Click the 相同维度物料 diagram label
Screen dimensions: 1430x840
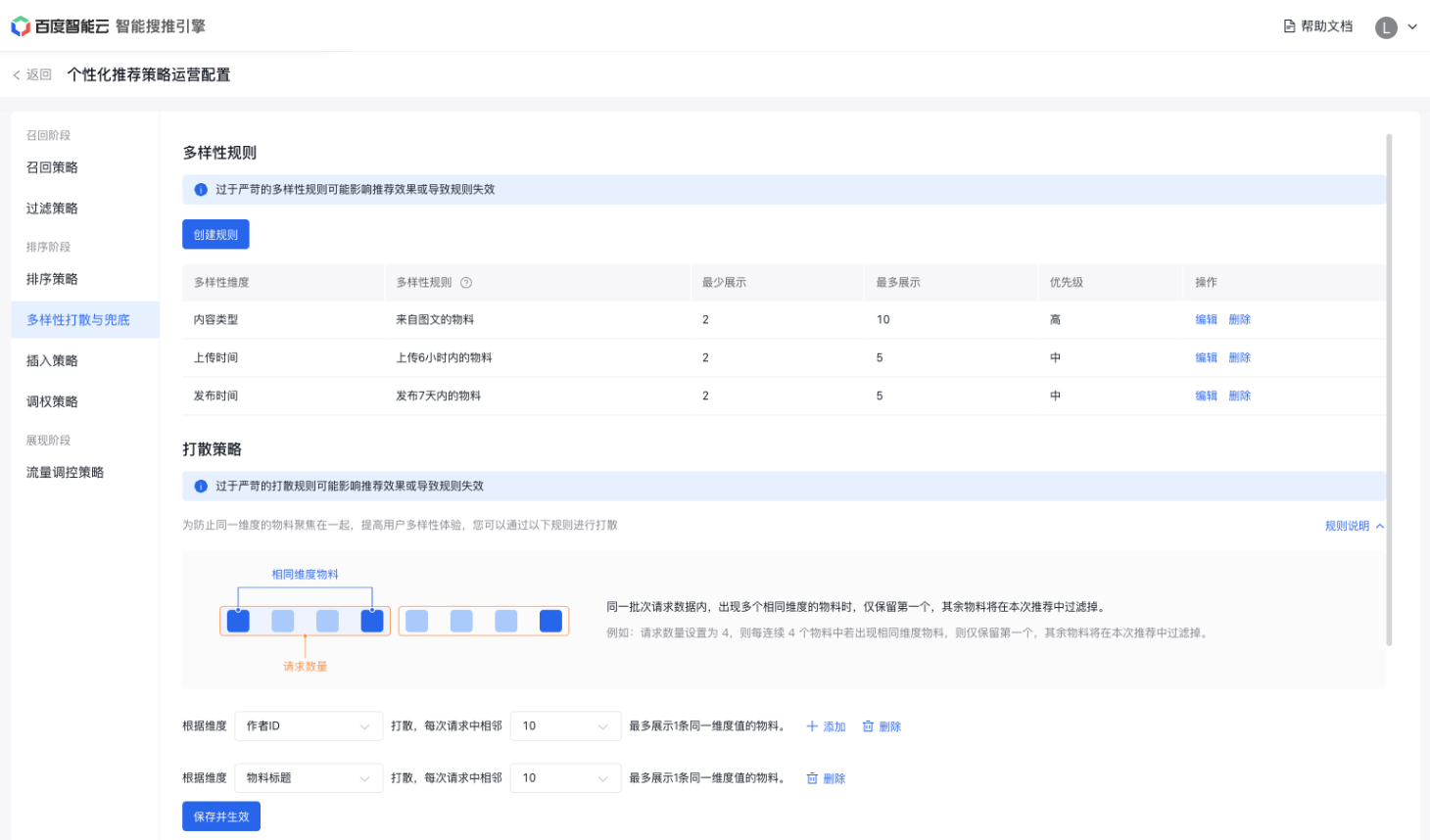[x=306, y=575]
